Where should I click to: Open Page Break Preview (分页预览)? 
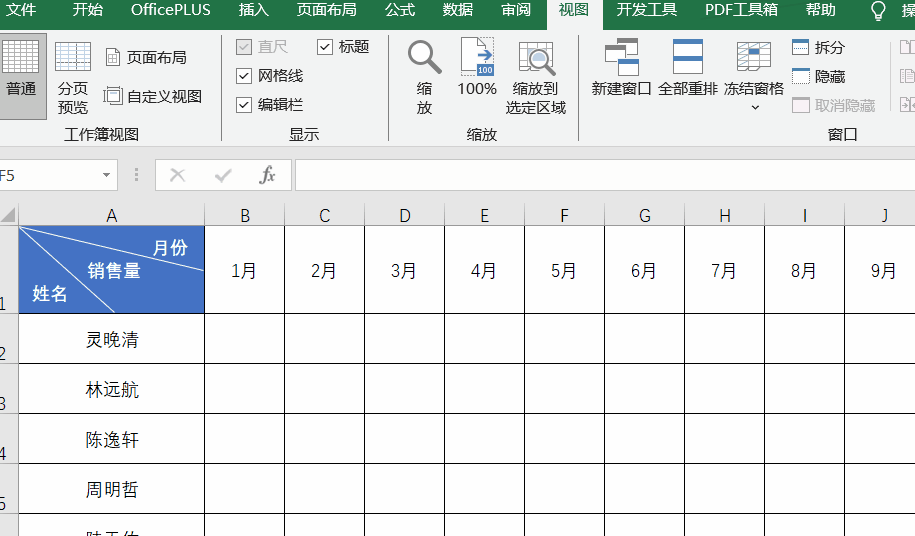(73, 78)
